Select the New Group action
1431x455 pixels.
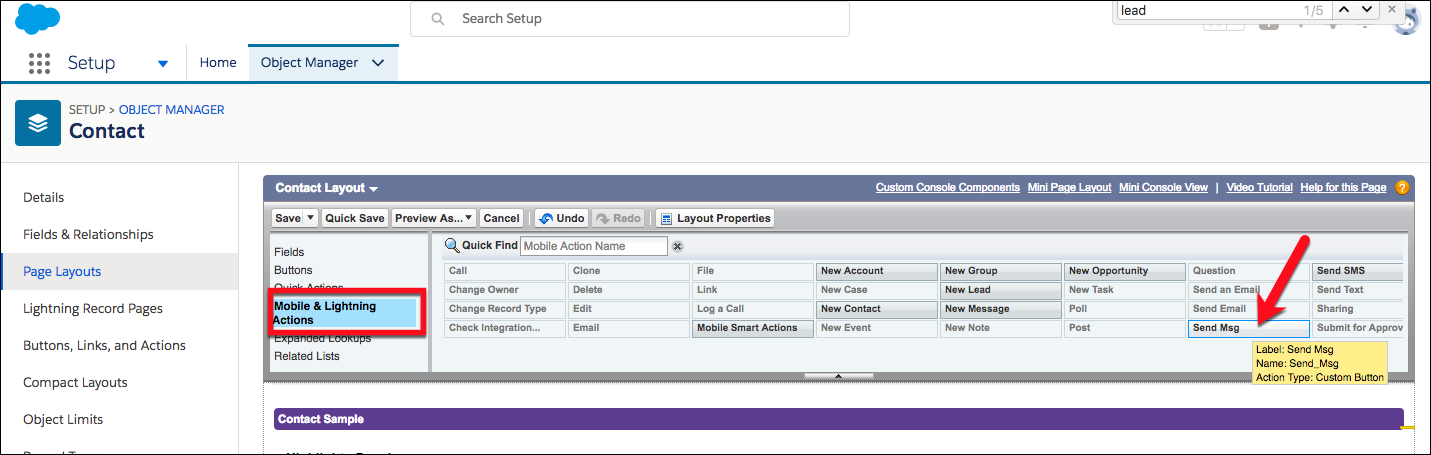1001,271
